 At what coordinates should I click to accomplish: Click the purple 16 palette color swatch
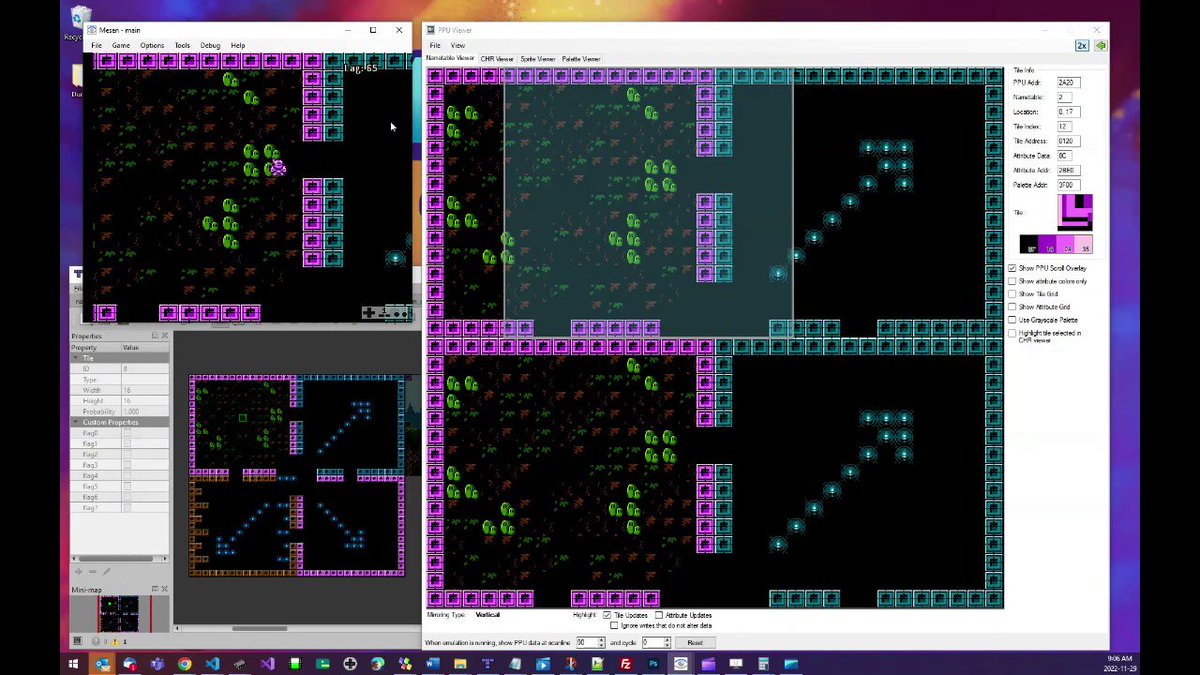tap(1047, 244)
